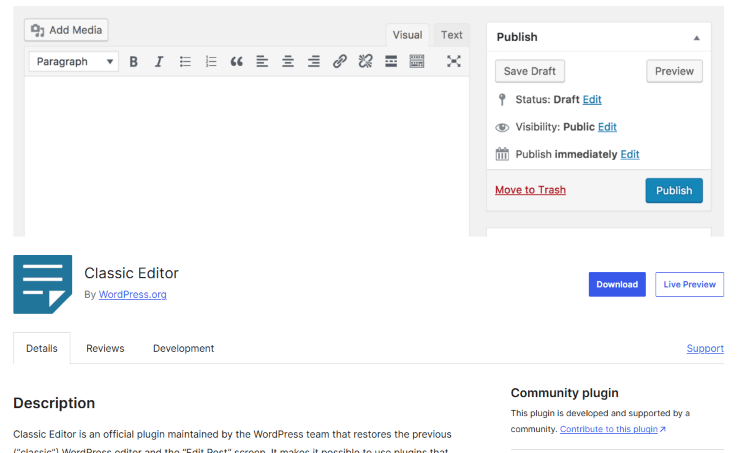Screen dimensions: 750x453
Task: Switch to the Visual editor tab
Action: click(x=407, y=35)
